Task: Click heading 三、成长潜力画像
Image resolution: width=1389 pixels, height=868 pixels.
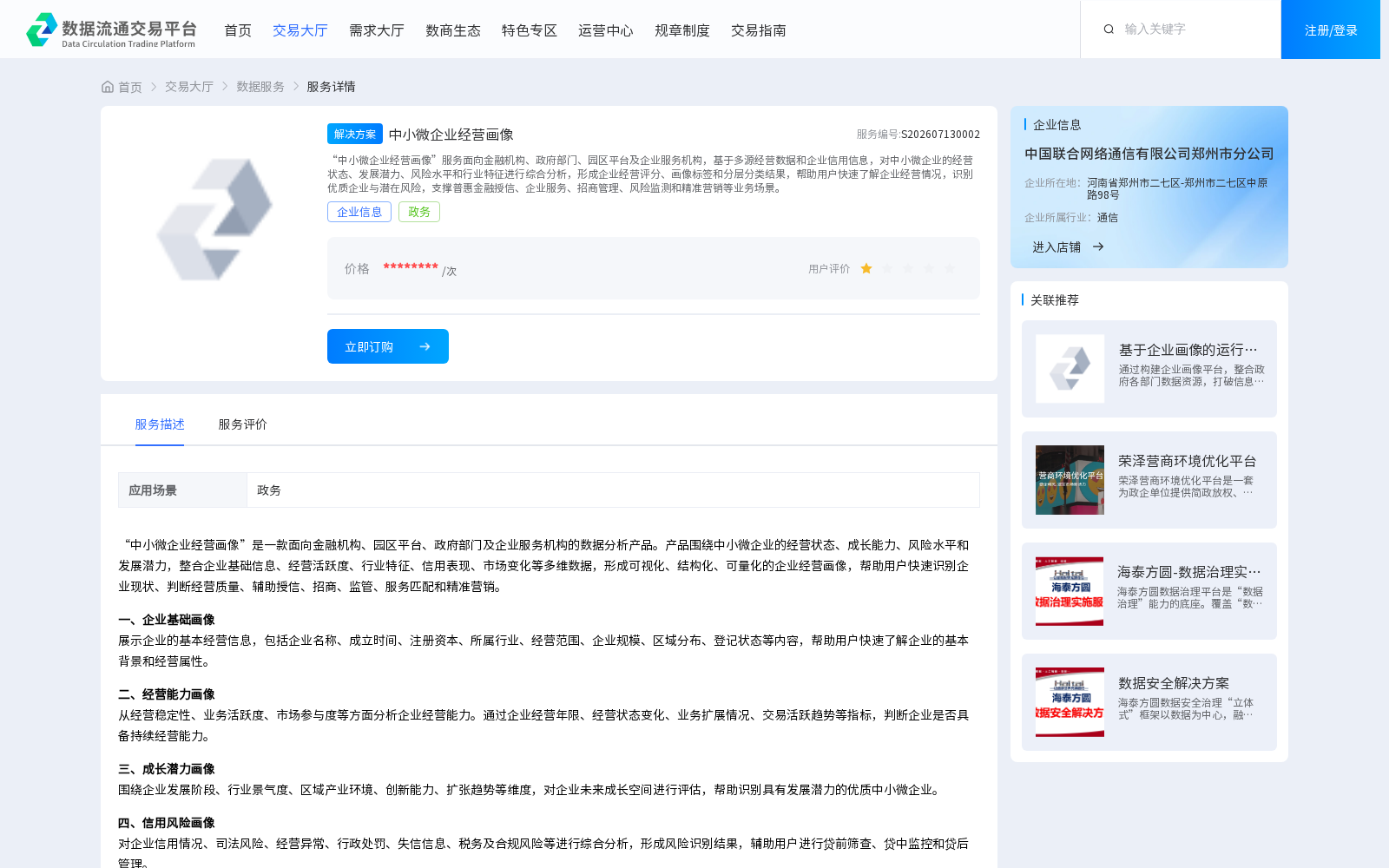Action: point(167,769)
